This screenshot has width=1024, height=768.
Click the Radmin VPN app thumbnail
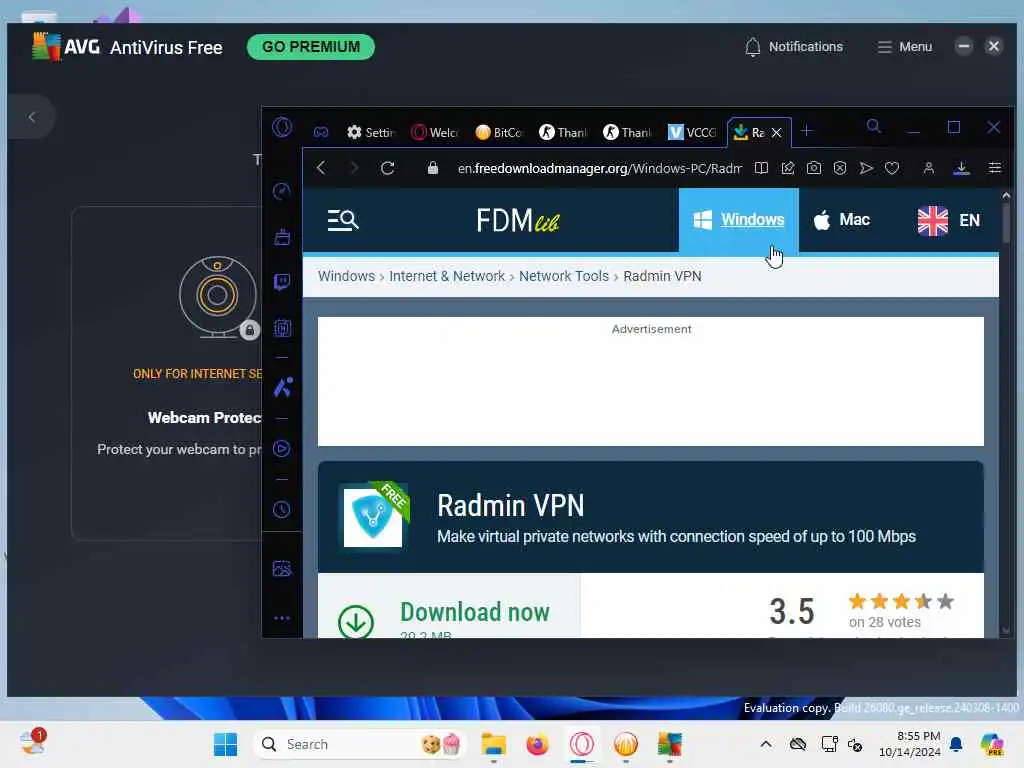coord(373,517)
